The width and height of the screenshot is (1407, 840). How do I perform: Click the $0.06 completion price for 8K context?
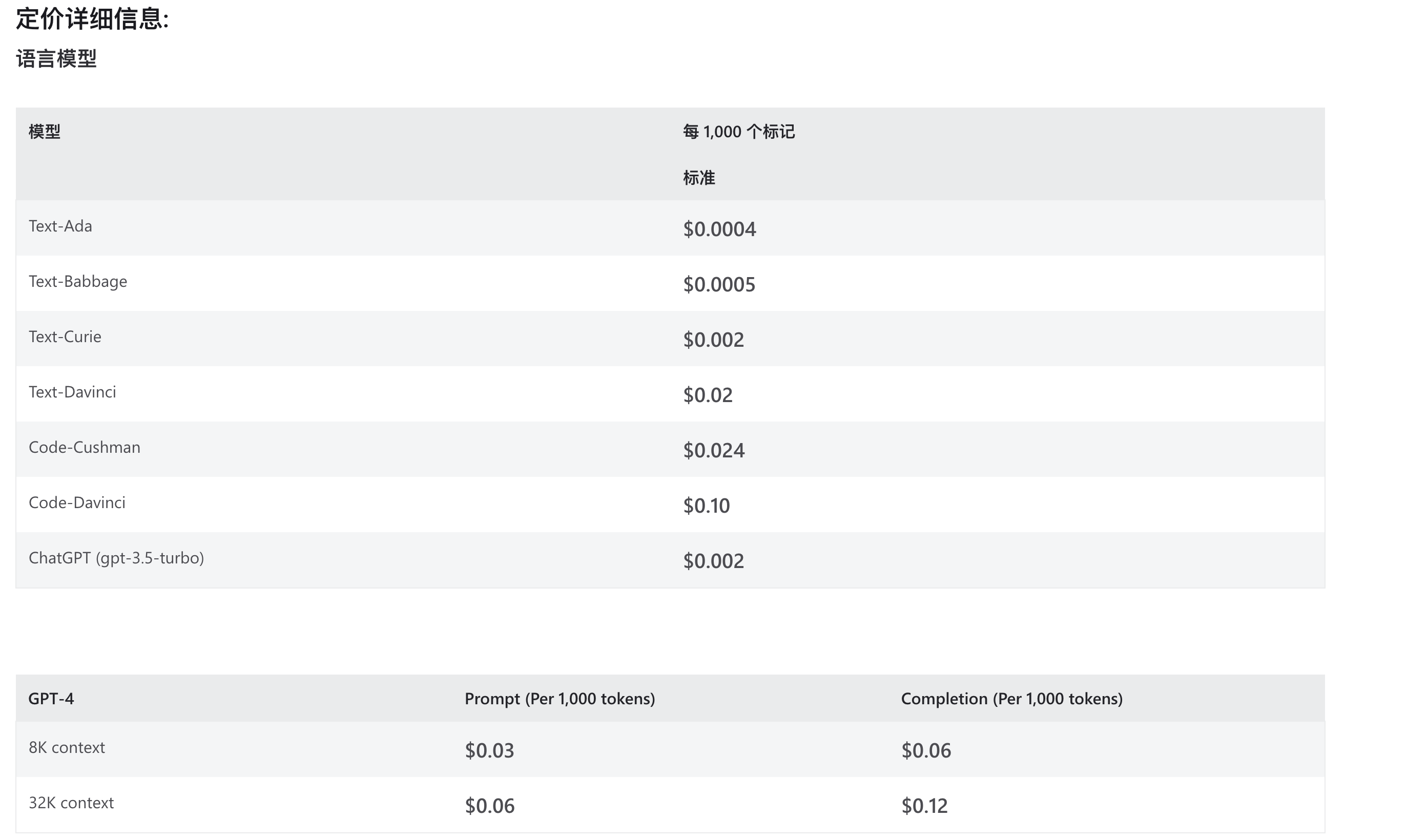coord(926,750)
